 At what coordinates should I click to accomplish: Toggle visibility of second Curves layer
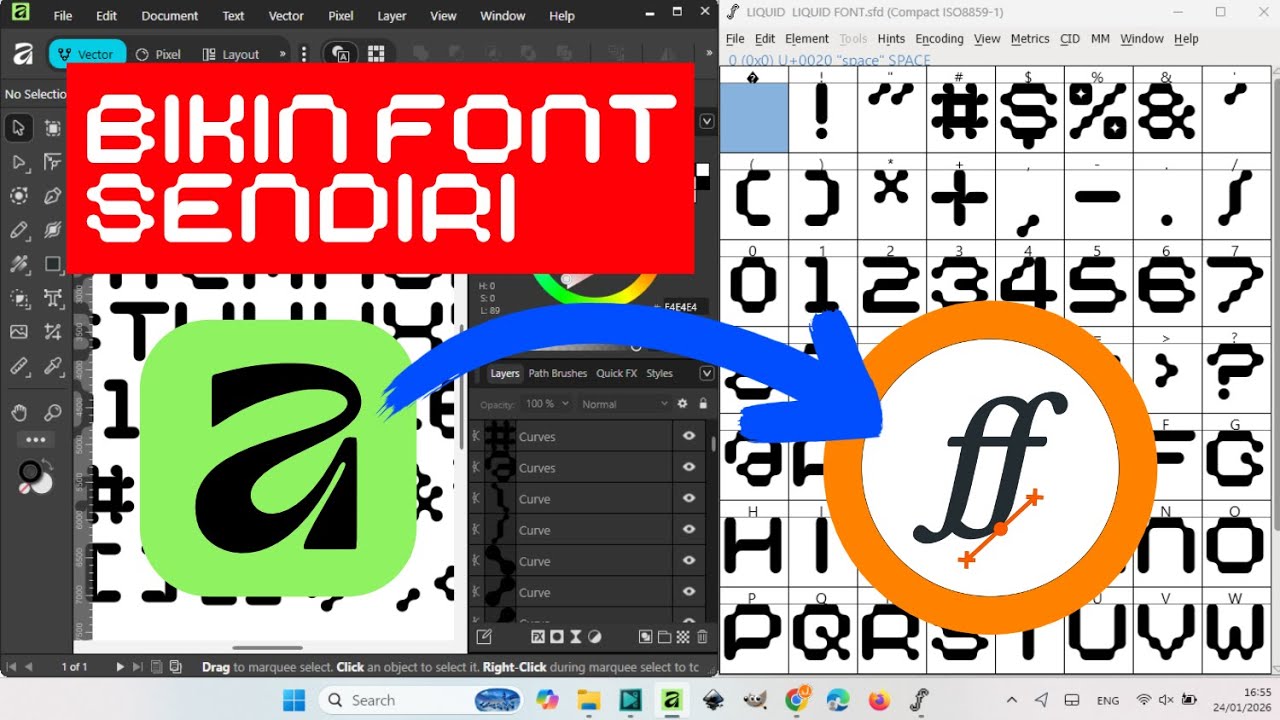pos(689,467)
